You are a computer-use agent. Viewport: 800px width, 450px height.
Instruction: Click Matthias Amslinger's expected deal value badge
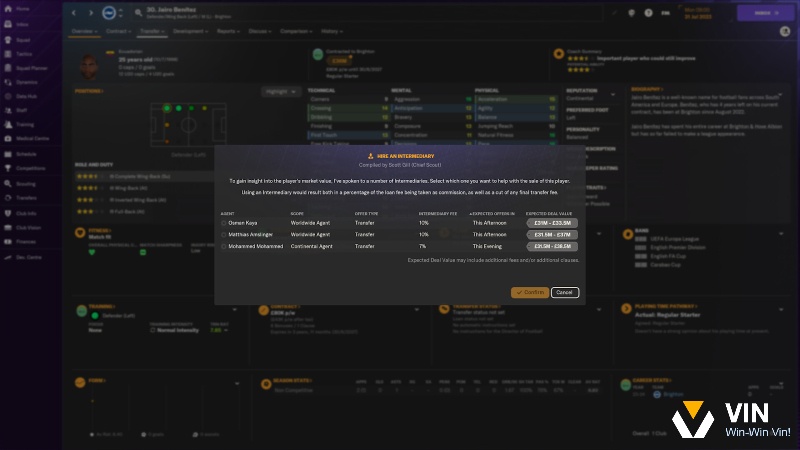pyautogui.click(x=552, y=235)
